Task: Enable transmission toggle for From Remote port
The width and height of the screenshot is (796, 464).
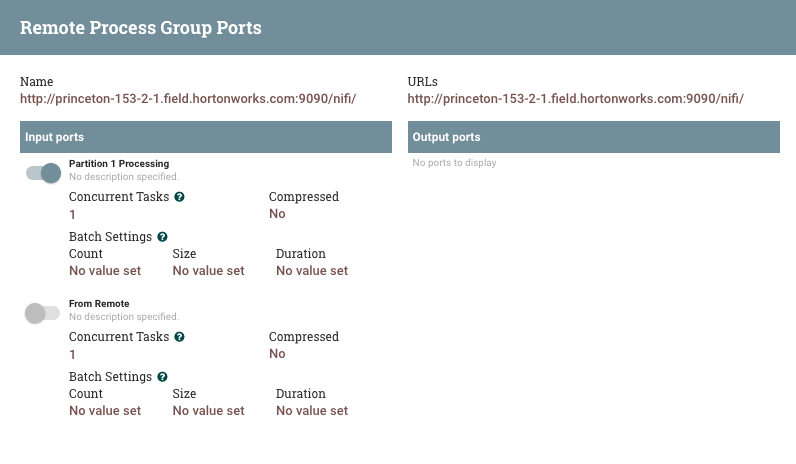Action: tap(44, 313)
